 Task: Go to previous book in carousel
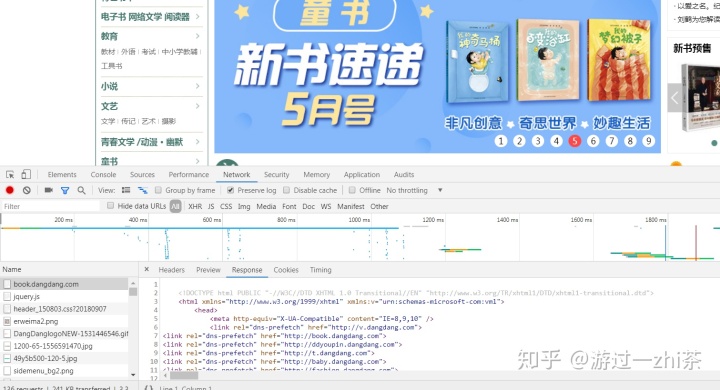pyautogui.click(x=675, y=97)
